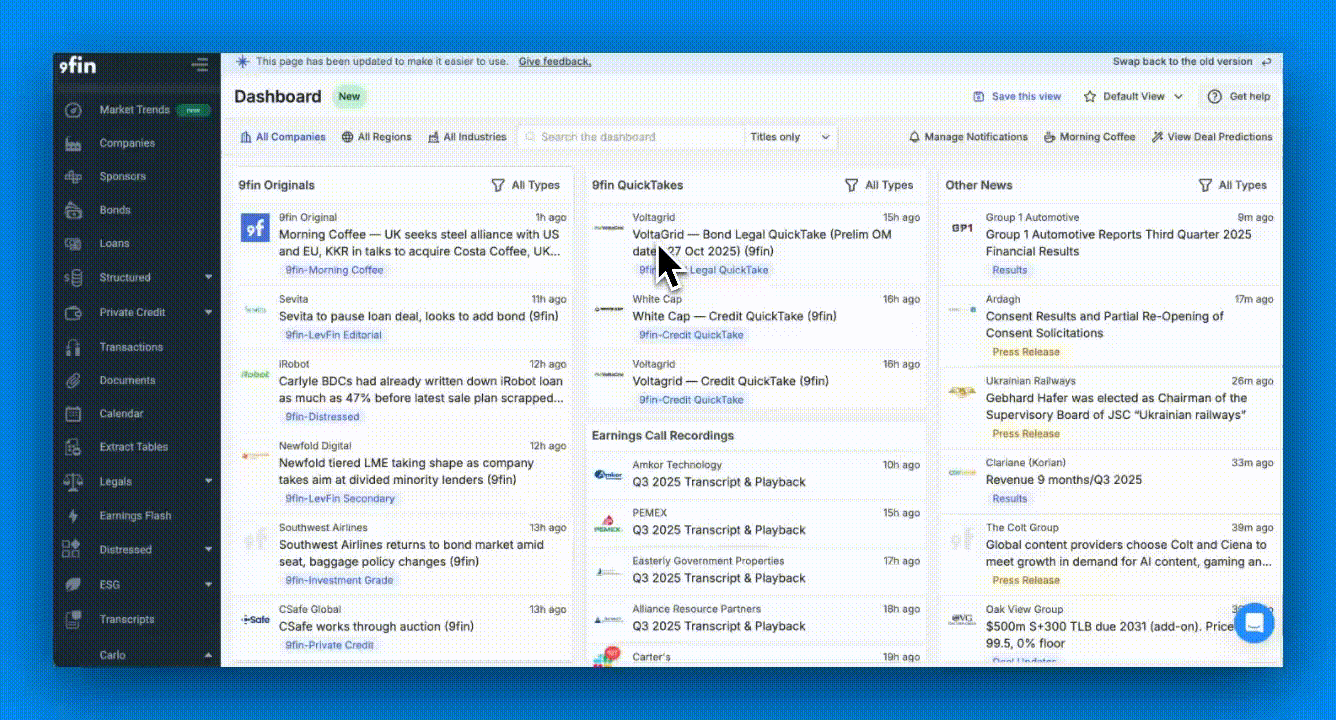Click the Give feedback link
Screen dimensions: 1336x720
pos(554,62)
